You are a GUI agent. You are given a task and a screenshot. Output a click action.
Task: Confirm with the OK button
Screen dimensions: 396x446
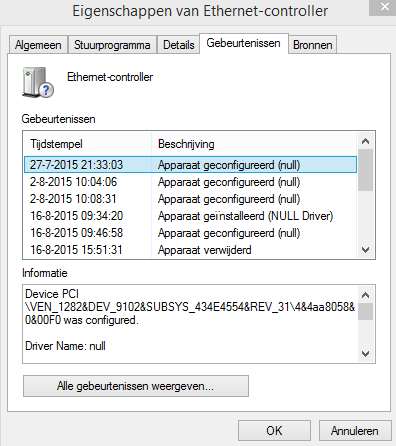(274, 431)
